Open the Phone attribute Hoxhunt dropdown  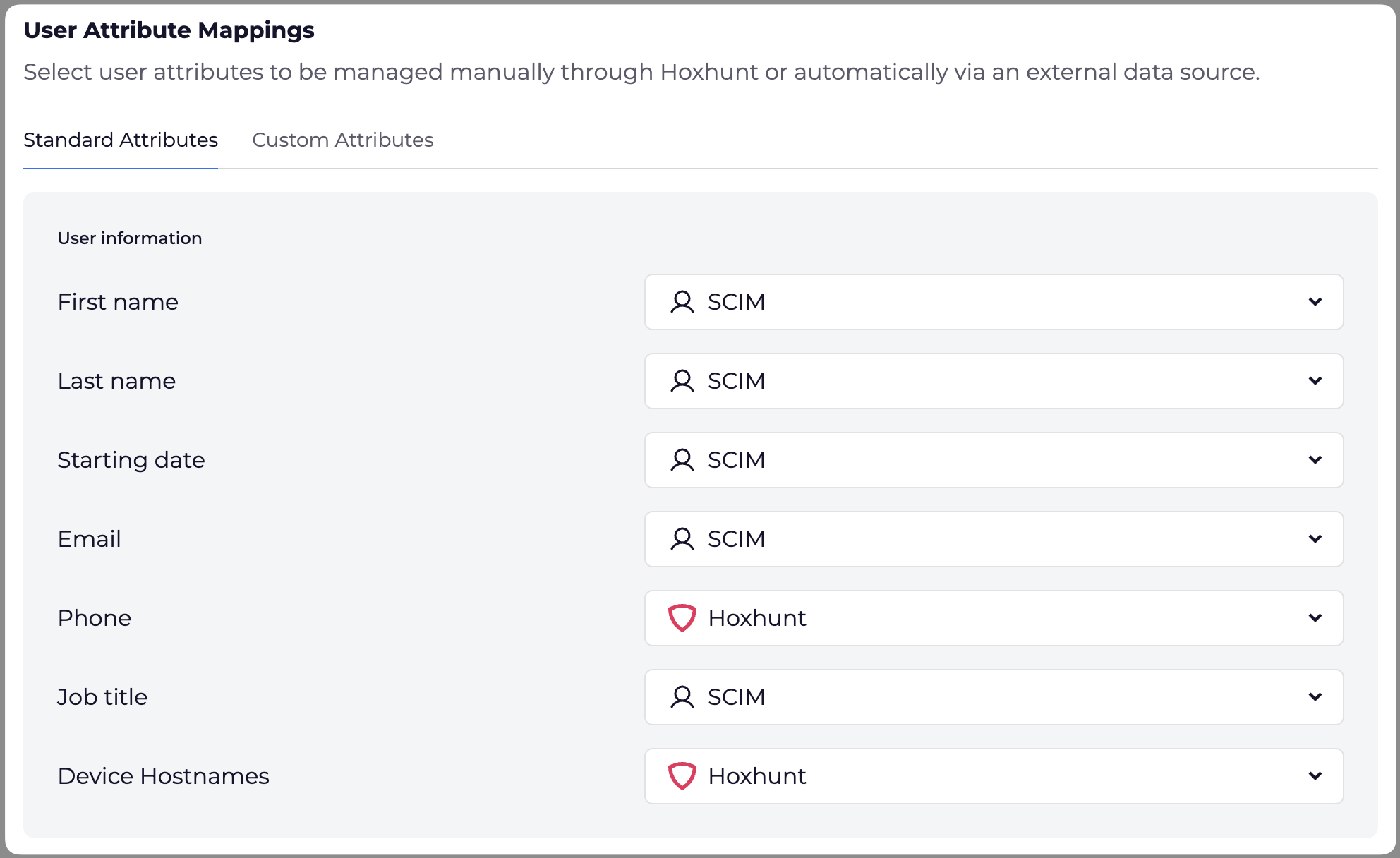pyautogui.click(x=993, y=618)
